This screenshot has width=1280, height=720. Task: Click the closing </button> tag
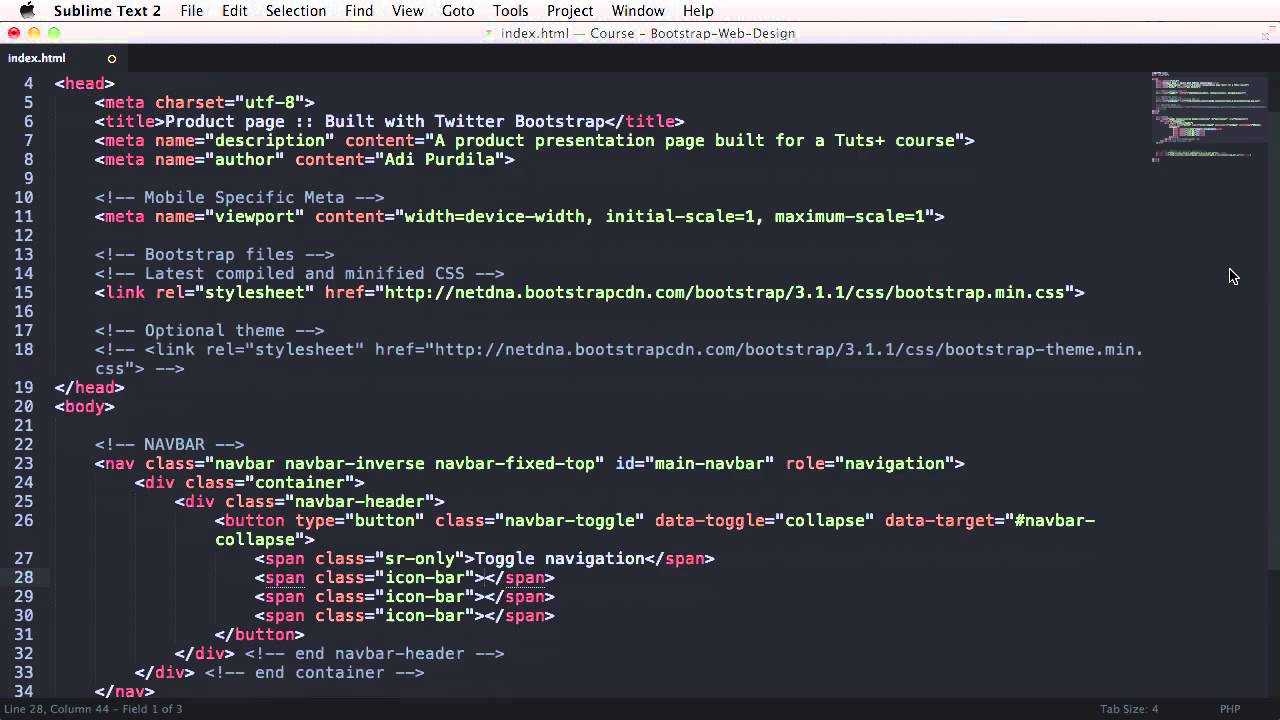click(260, 635)
